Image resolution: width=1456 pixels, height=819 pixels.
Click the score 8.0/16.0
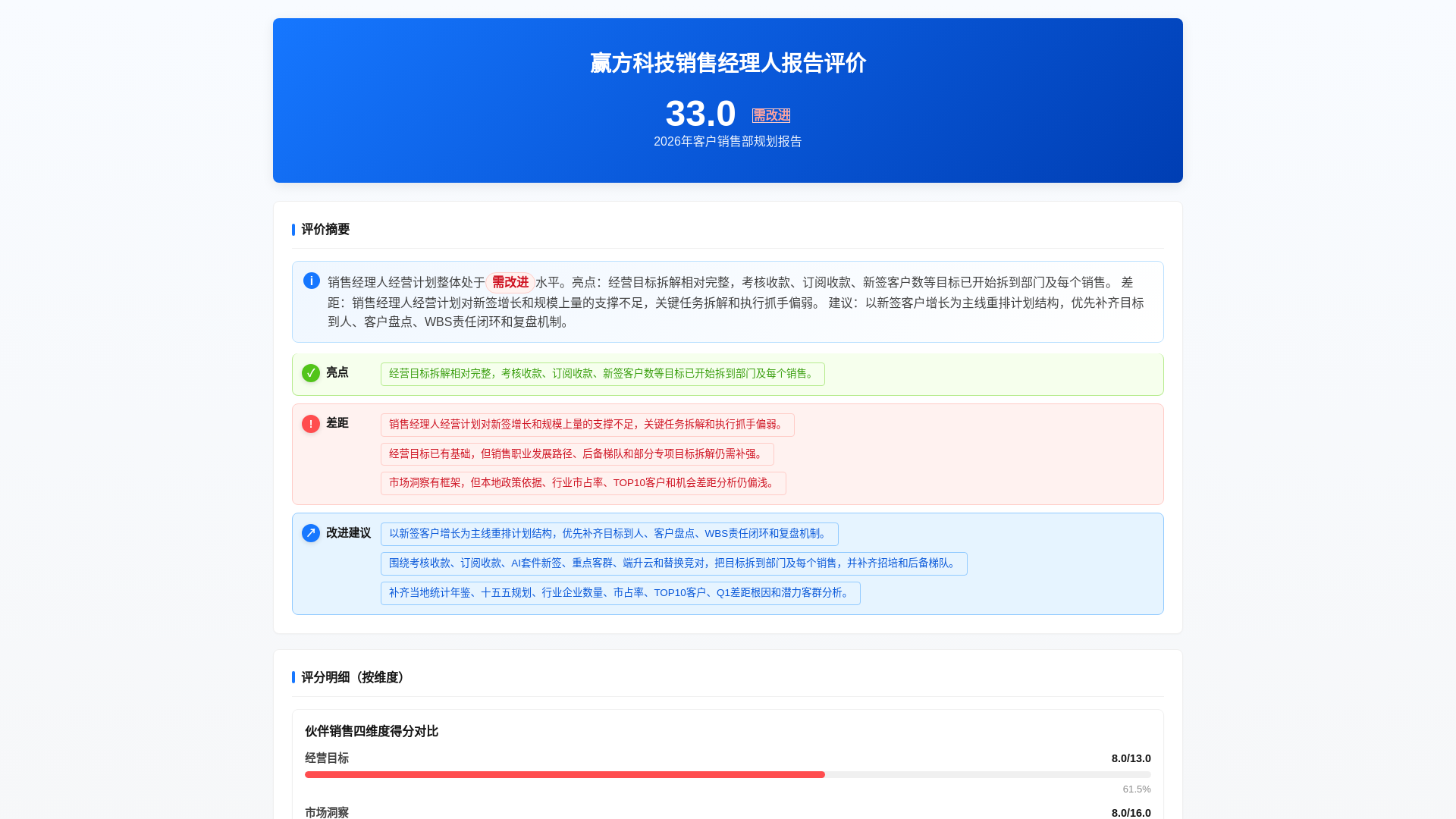tap(1131, 813)
